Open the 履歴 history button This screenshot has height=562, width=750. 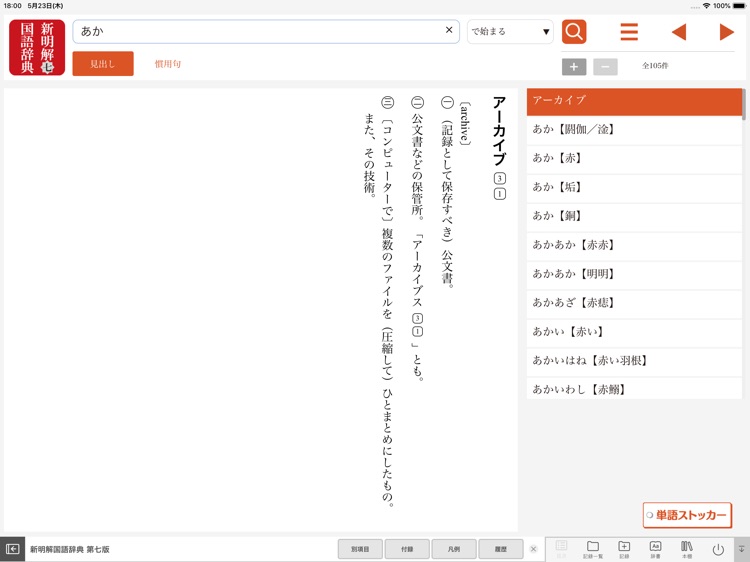[501, 549]
